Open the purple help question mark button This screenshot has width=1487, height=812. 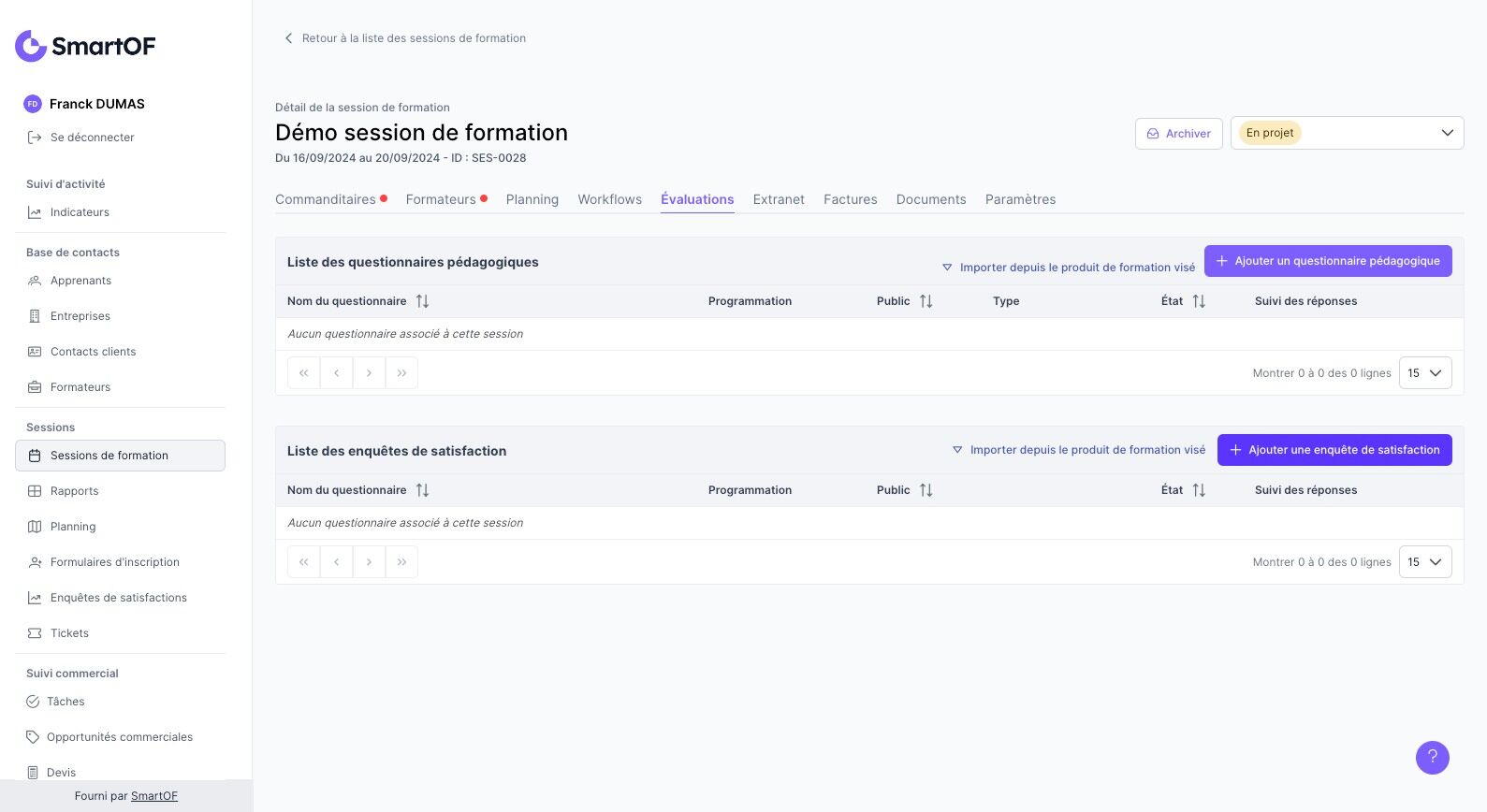[x=1432, y=757]
